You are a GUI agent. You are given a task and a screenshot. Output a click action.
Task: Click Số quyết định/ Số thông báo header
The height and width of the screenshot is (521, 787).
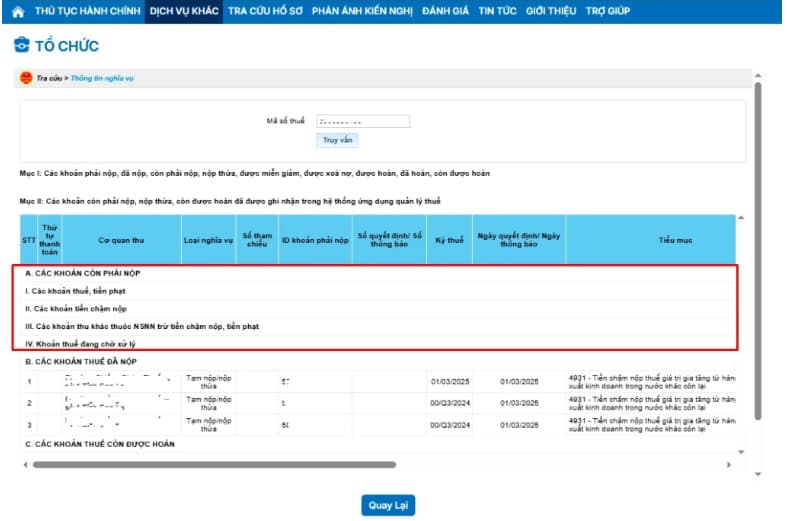tap(389, 240)
